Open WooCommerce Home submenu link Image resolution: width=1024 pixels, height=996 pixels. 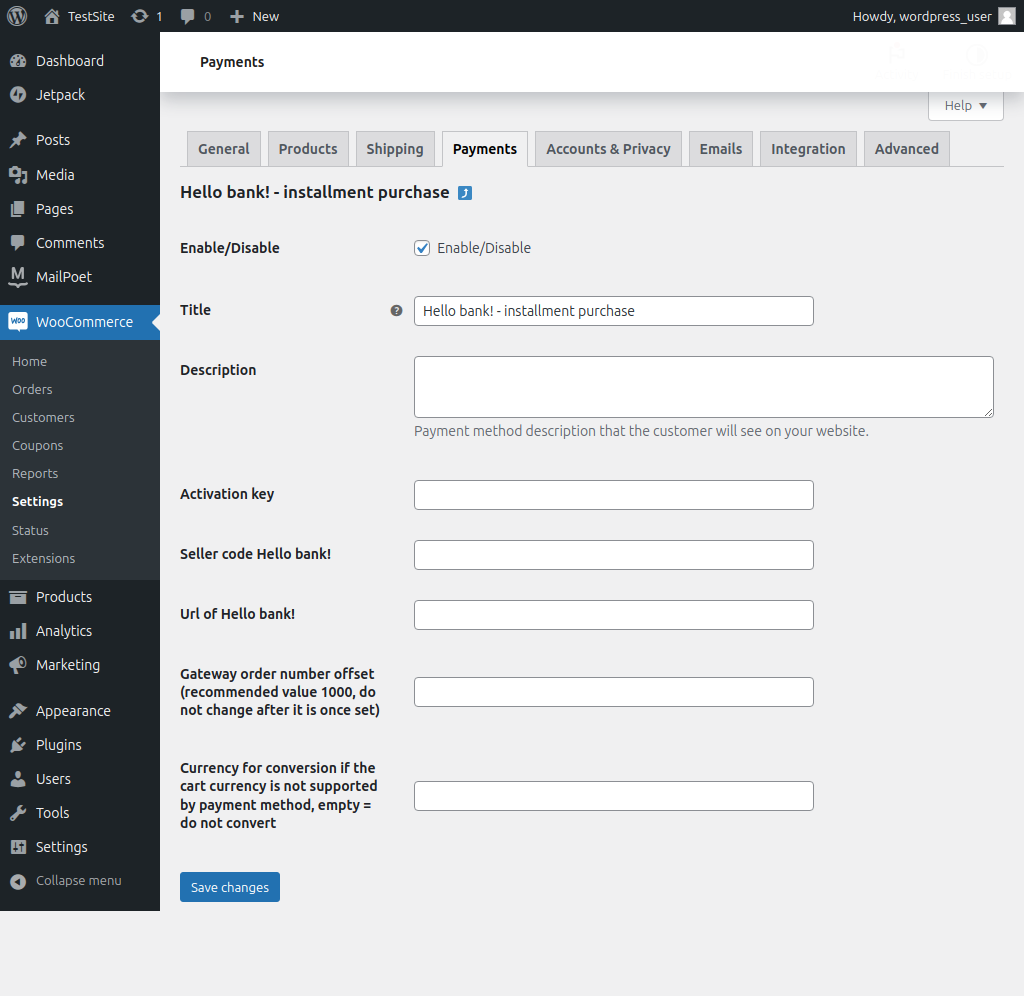click(29, 361)
